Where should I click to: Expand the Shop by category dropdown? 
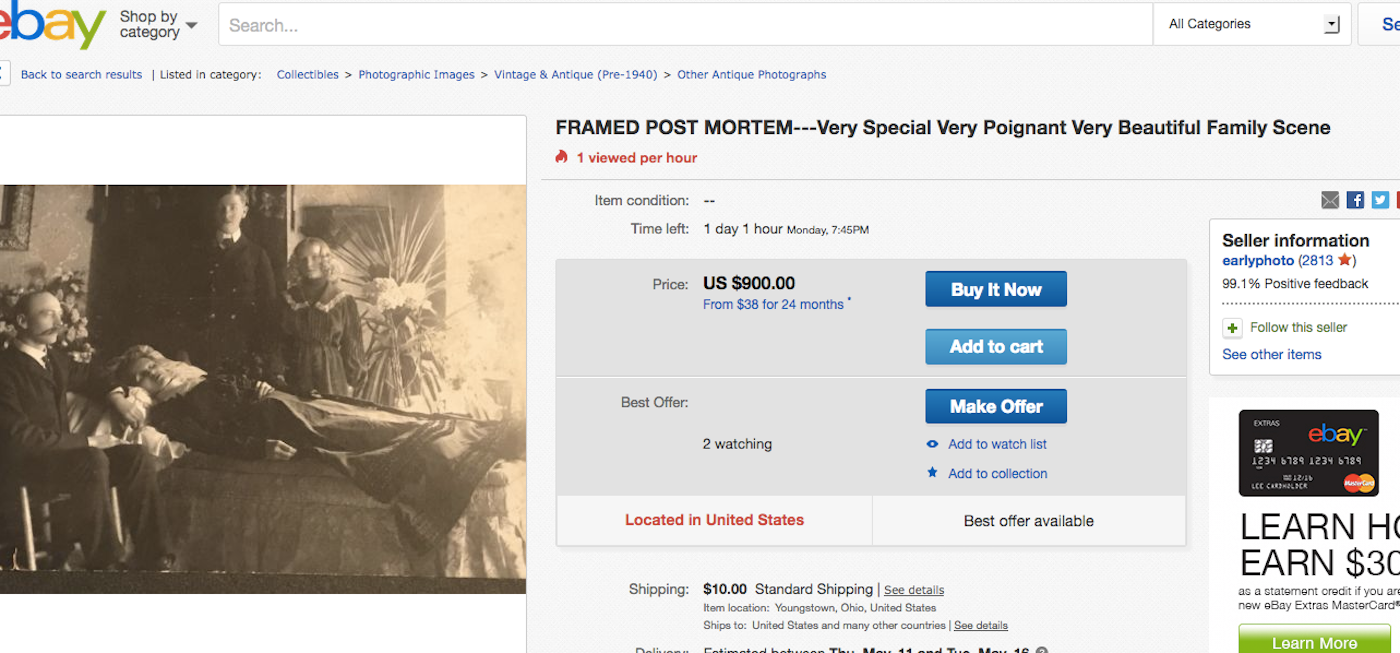158,24
